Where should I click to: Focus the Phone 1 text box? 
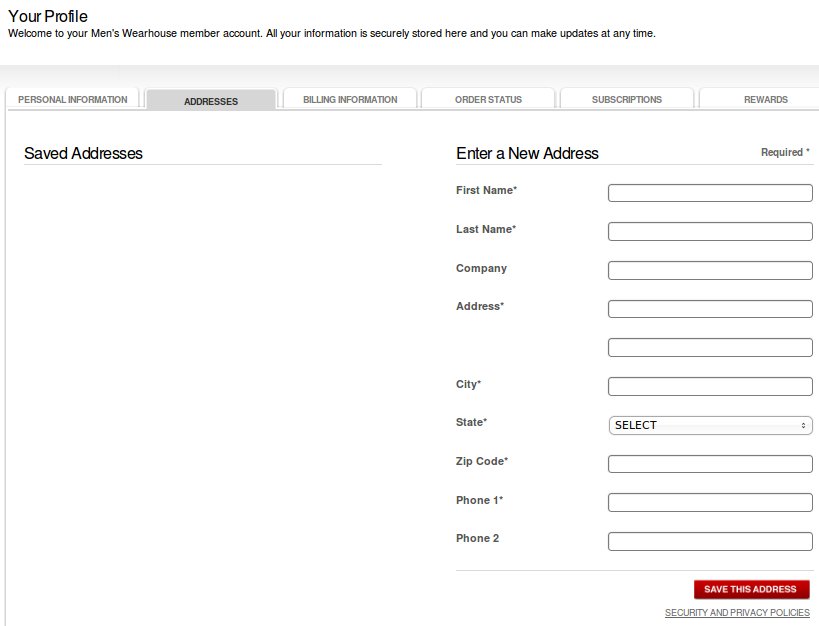[710, 502]
